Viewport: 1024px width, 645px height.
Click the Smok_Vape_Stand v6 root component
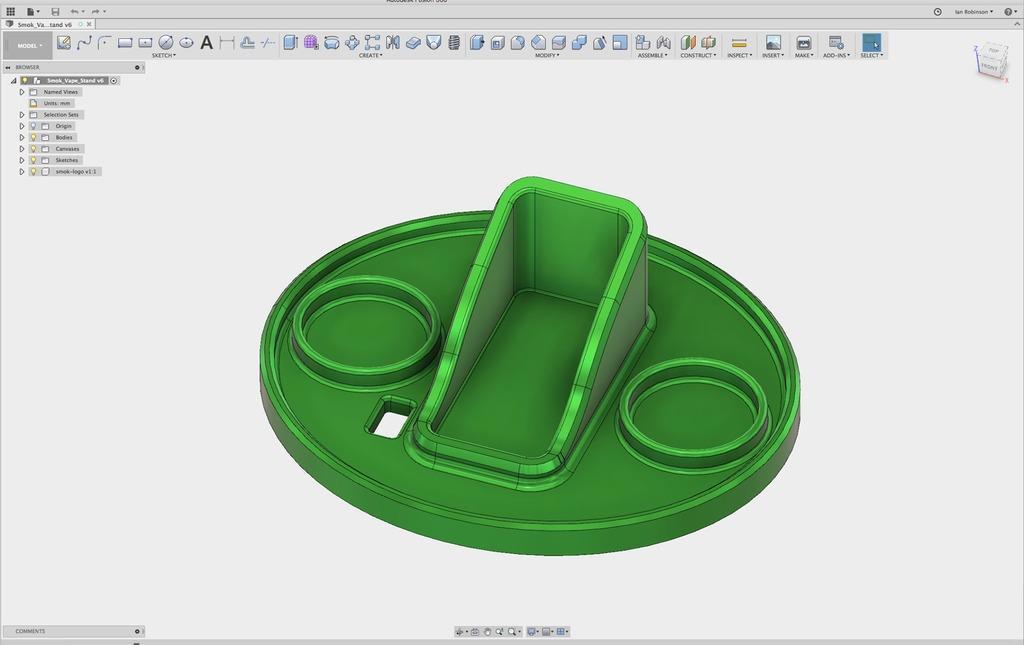74,81
